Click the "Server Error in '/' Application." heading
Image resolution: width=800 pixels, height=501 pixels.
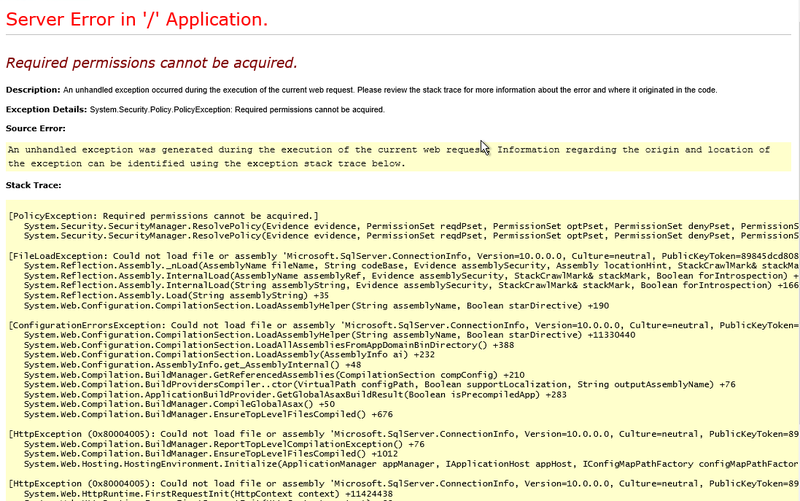[x=137, y=19]
